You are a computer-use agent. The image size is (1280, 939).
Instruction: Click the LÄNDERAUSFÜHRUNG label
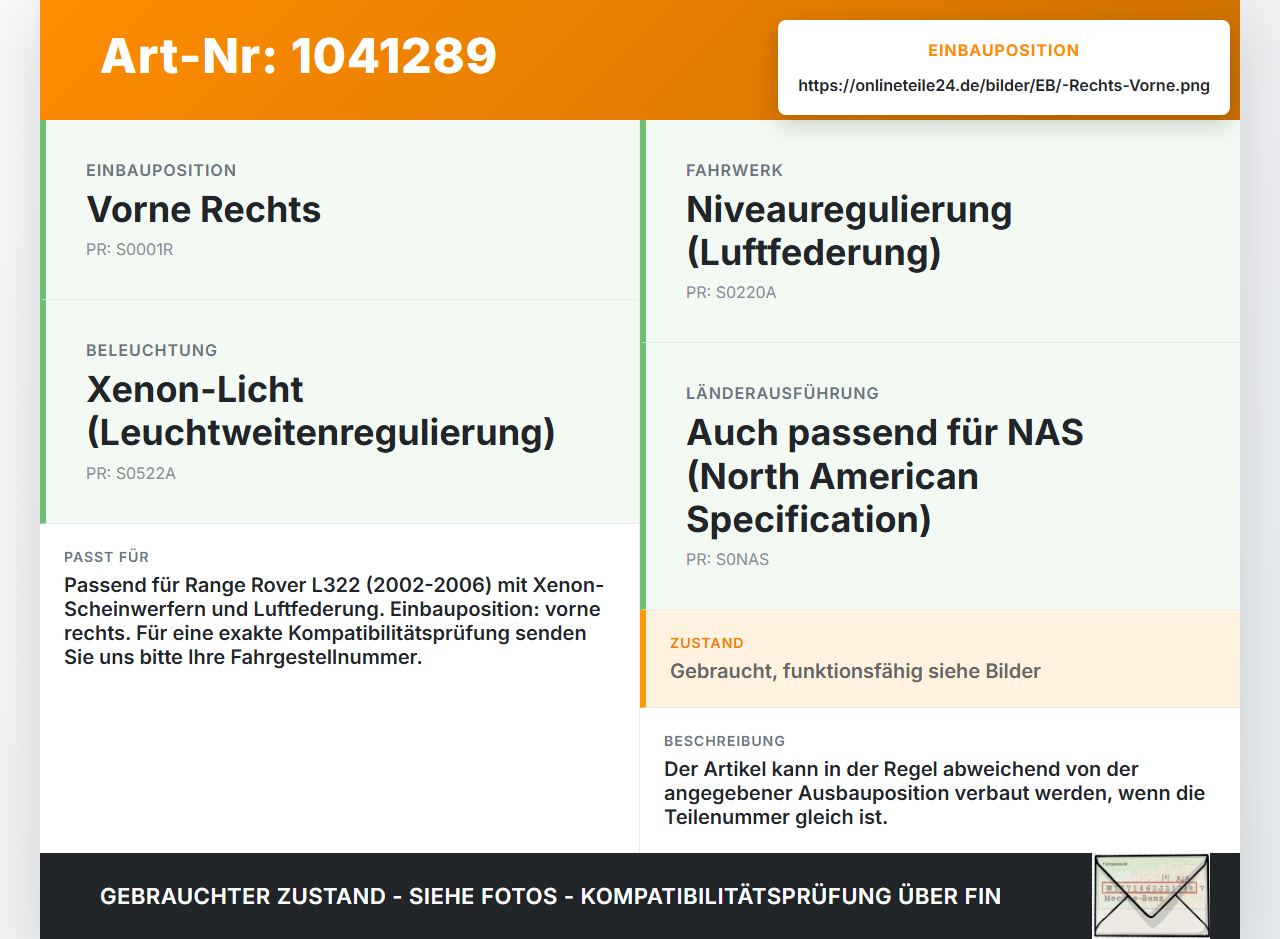point(783,393)
